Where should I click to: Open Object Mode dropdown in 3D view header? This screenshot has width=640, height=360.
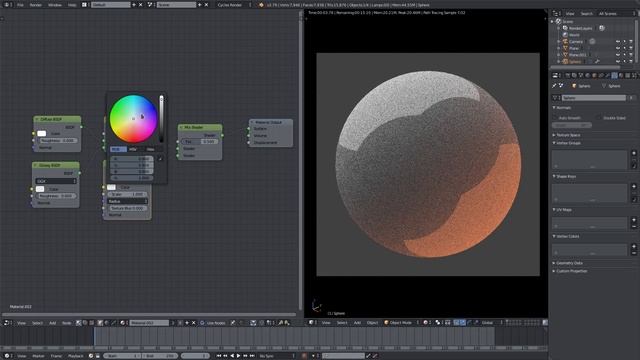(401, 322)
